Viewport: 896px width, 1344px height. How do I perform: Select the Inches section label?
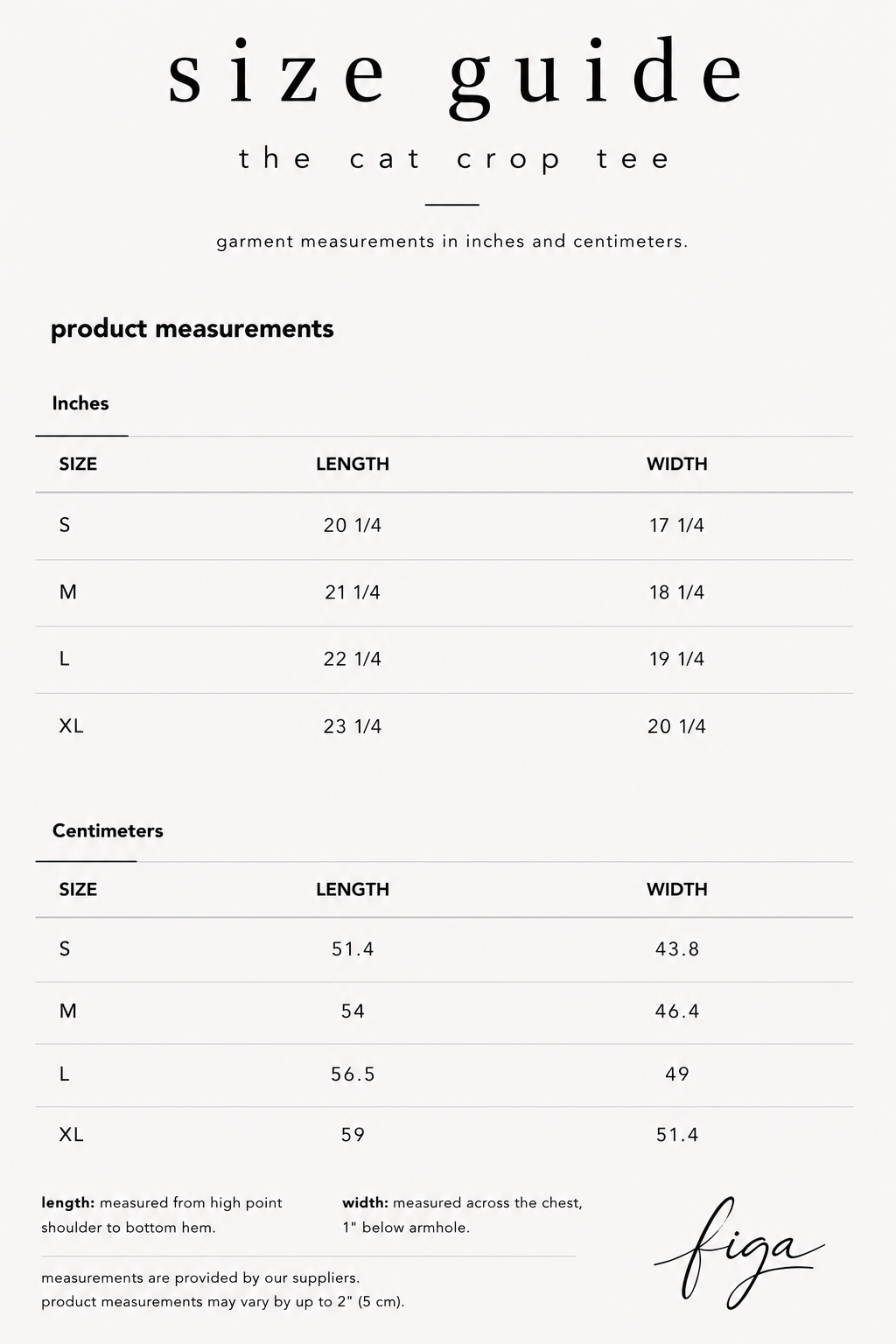point(80,403)
